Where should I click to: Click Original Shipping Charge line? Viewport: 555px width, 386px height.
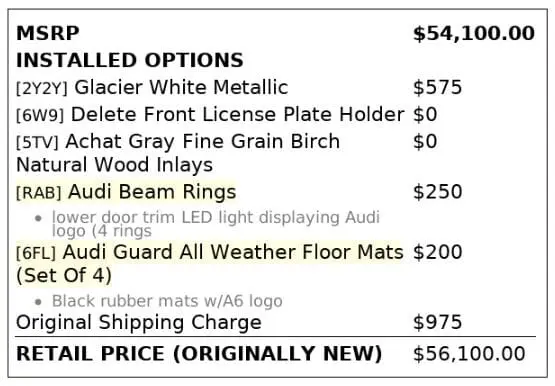pos(139,323)
